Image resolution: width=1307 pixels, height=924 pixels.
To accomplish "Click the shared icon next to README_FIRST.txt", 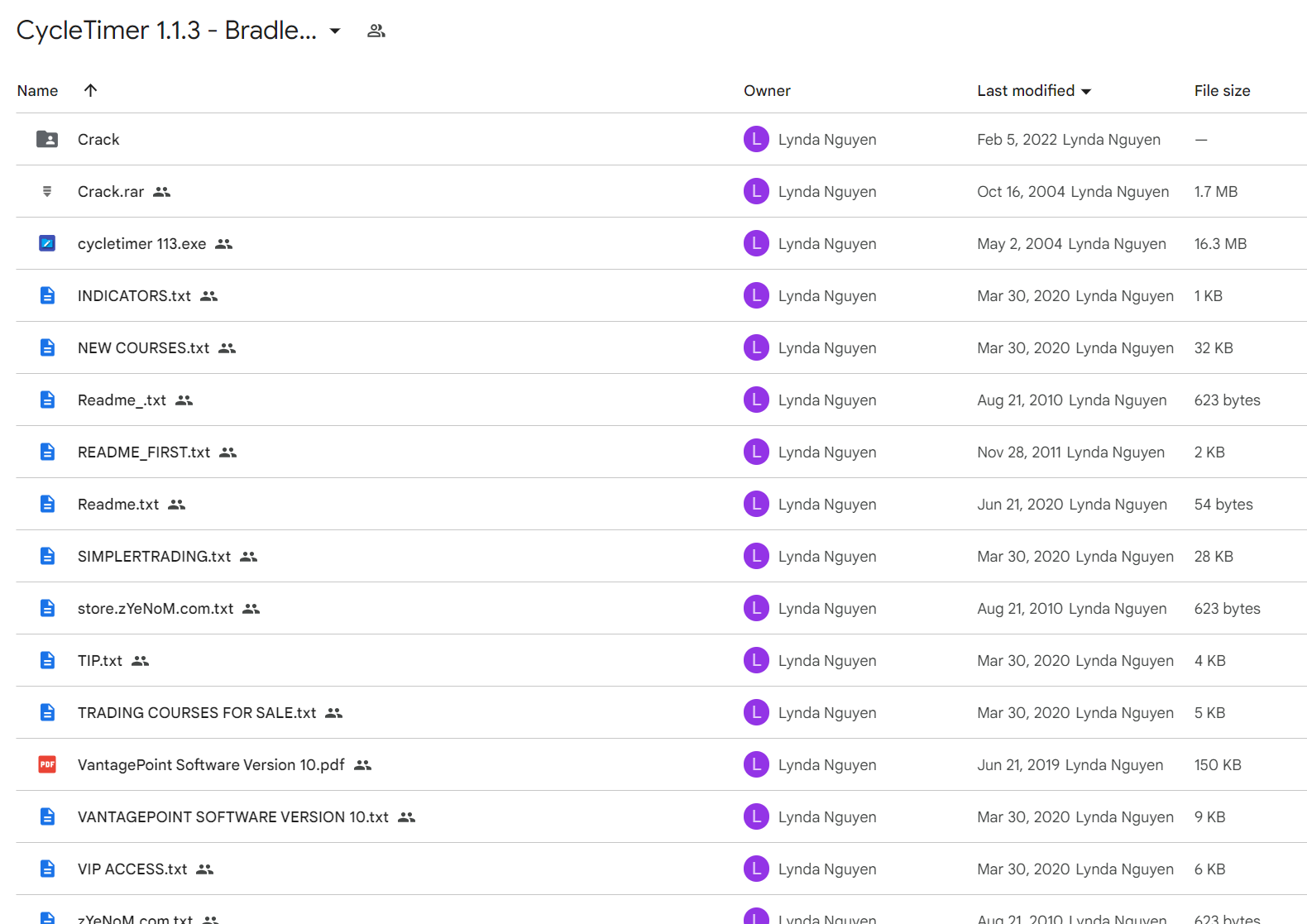I will (228, 452).
